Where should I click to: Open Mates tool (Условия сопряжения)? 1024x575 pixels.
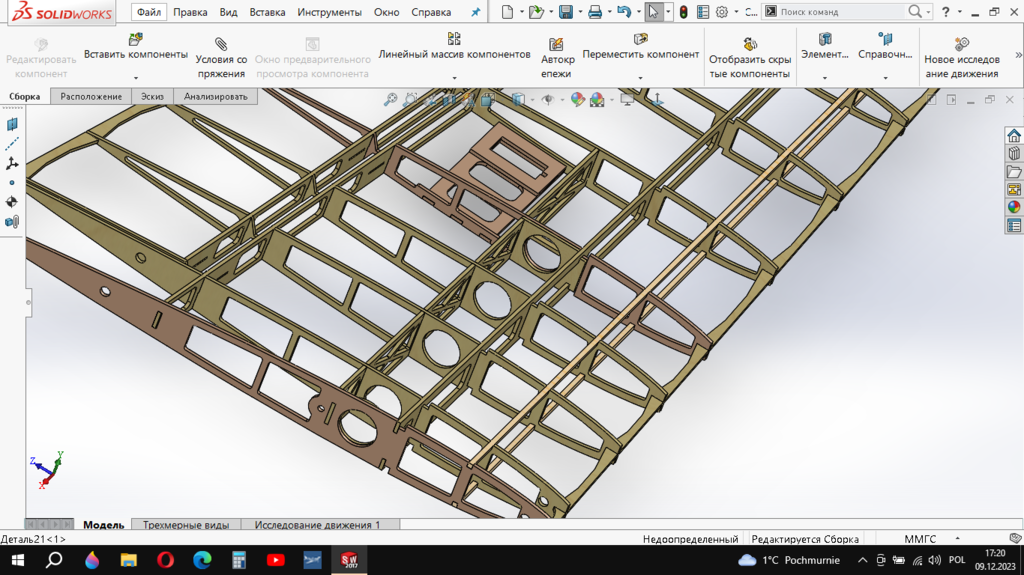221,45
